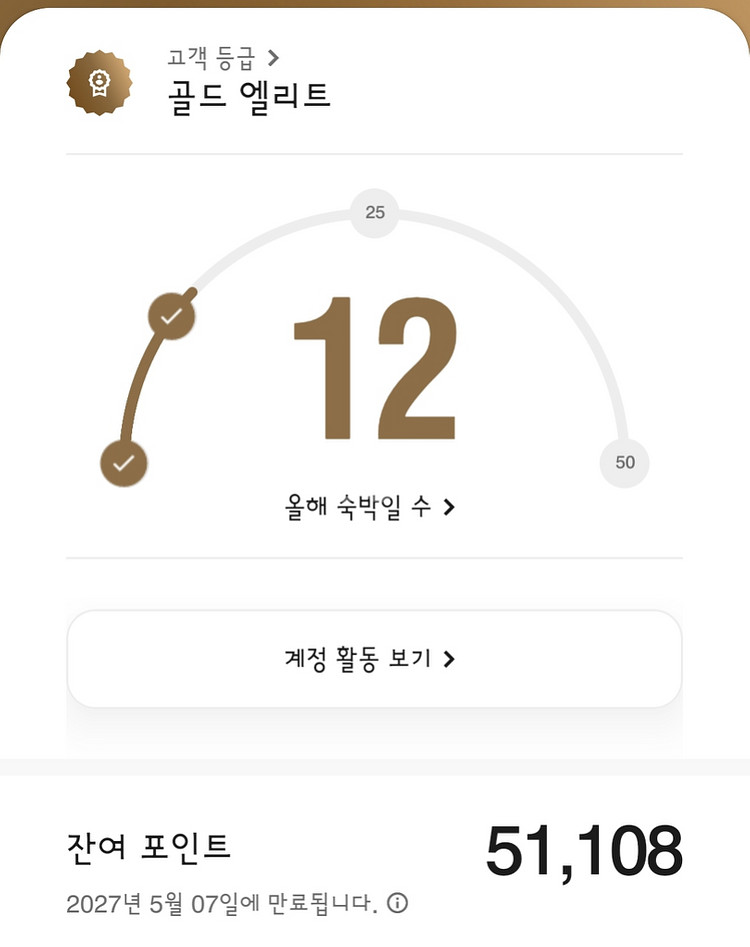This screenshot has width=750, height=947.
Task: Click the chevron inside 계정 활동 보기
Action: pos(449,659)
